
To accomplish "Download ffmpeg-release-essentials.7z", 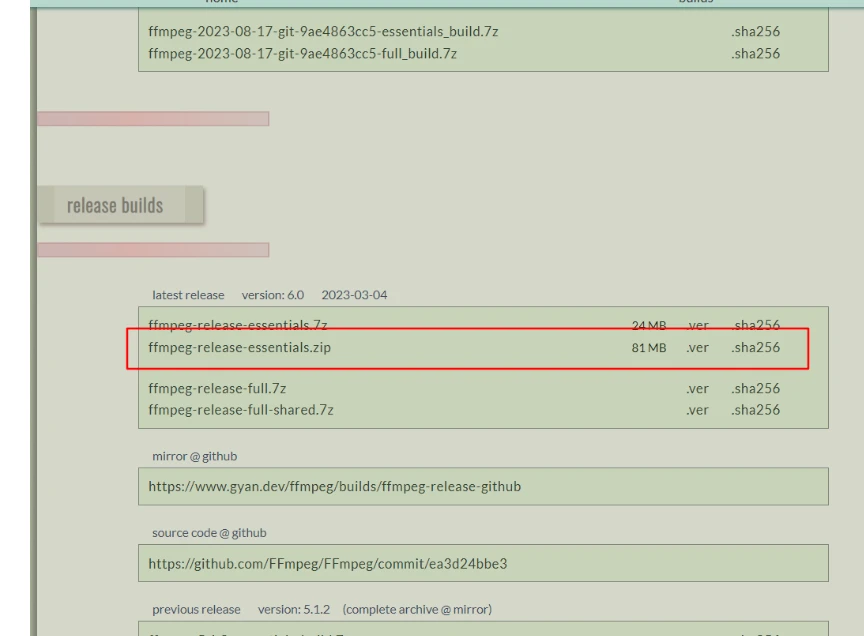I will [x=237, y=325].
